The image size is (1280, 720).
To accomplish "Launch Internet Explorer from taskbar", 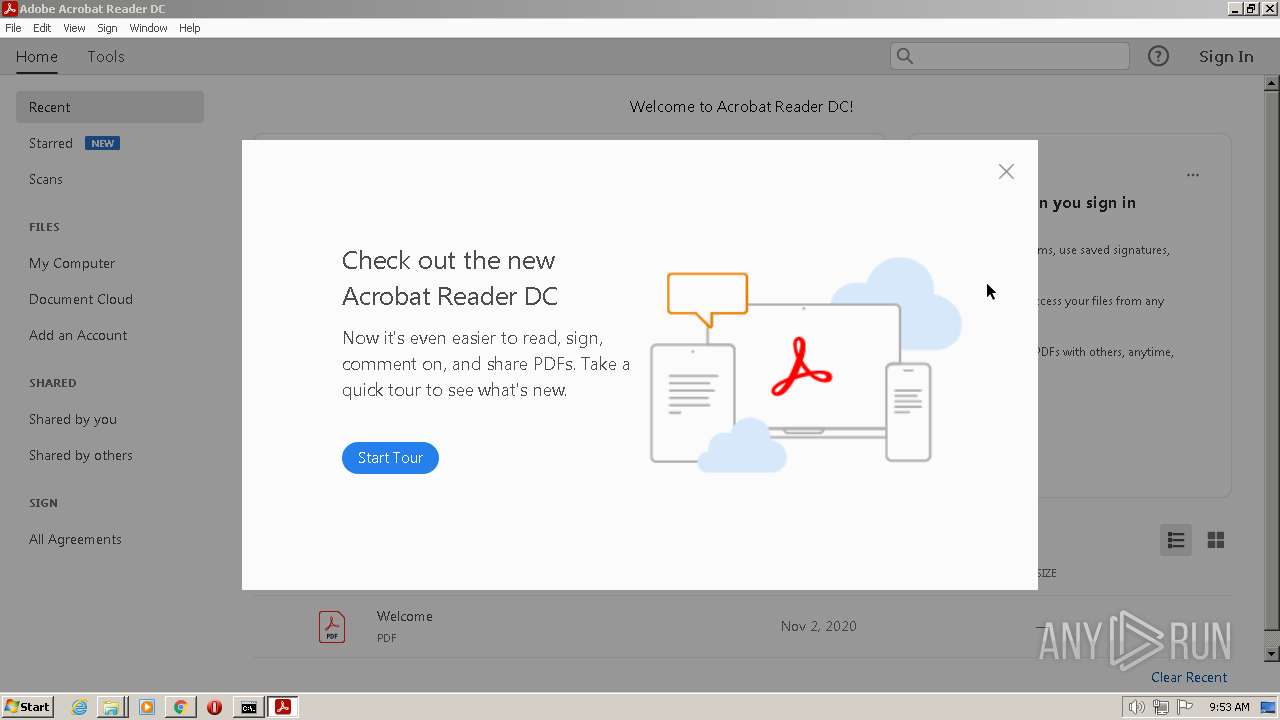I will click(79, 707).
